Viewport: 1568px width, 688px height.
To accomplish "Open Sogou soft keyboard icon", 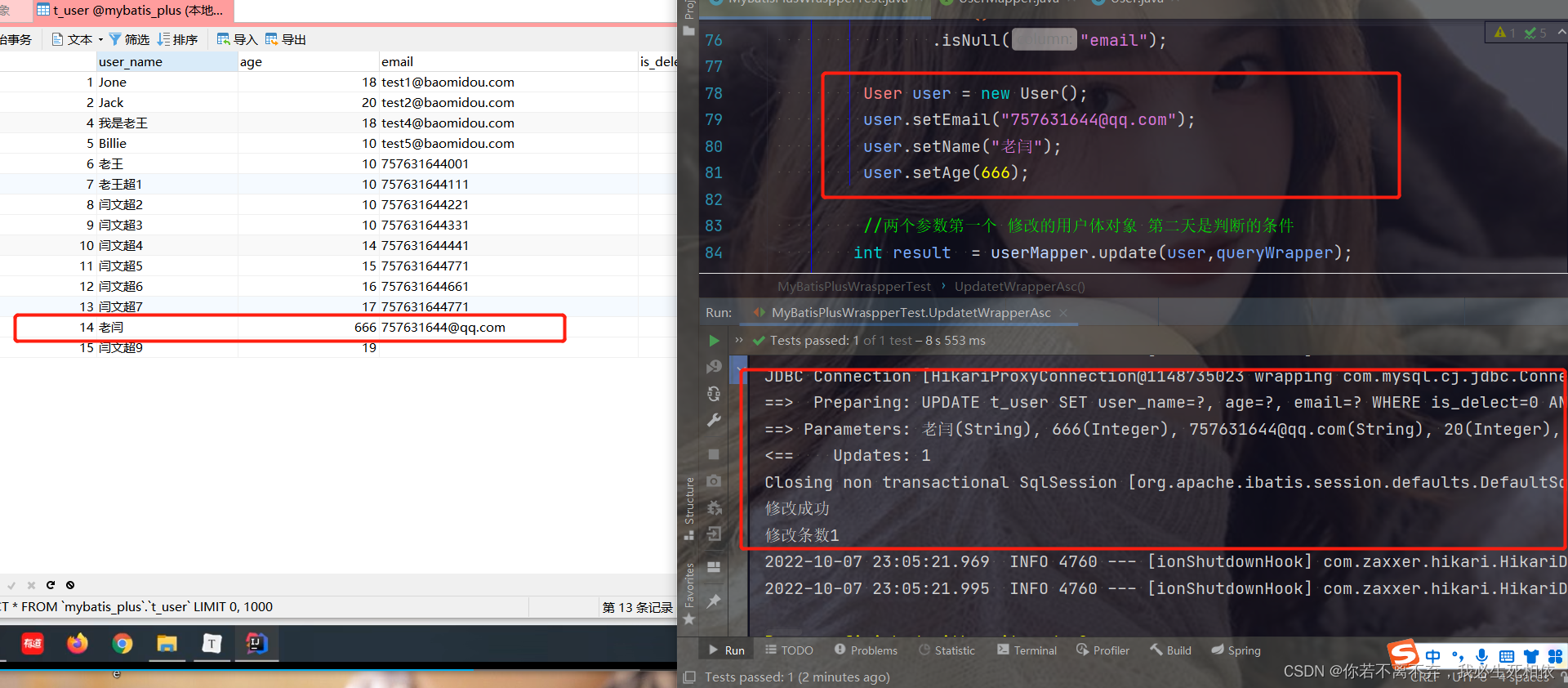I will (x=1507, y=656).
